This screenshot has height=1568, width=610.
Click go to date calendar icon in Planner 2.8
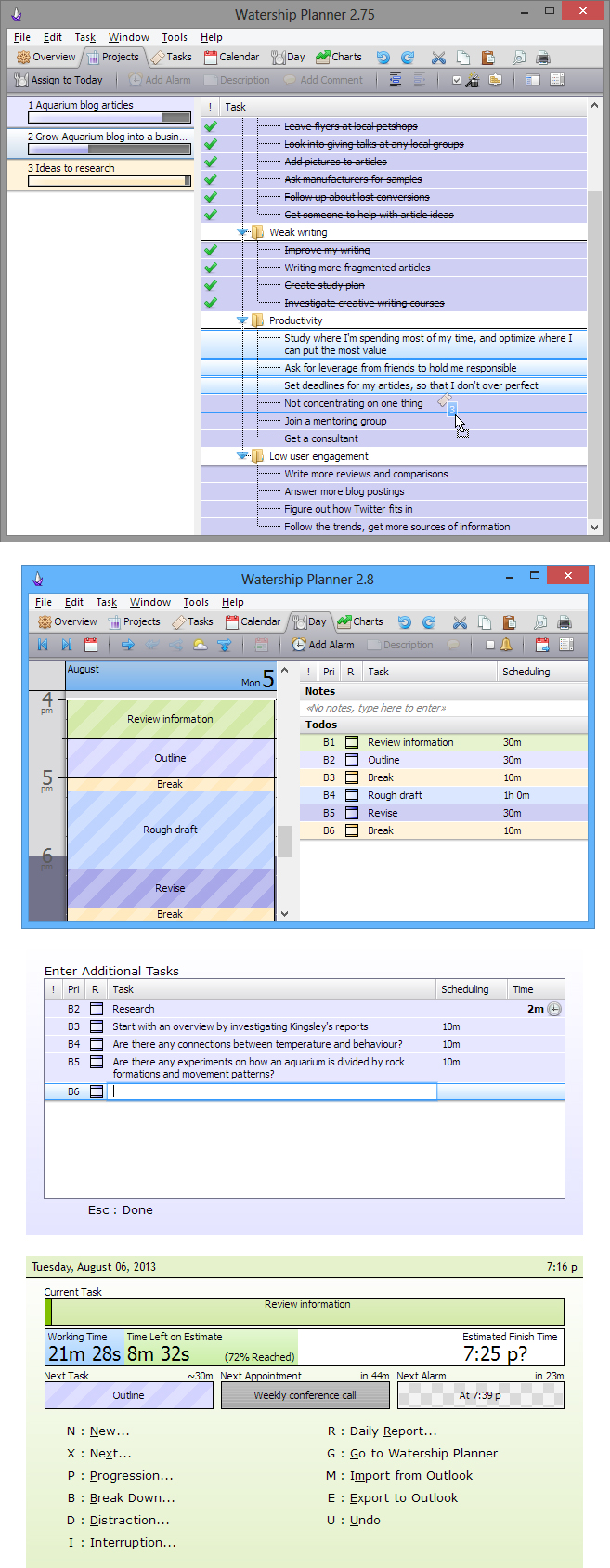click(91, 645)
